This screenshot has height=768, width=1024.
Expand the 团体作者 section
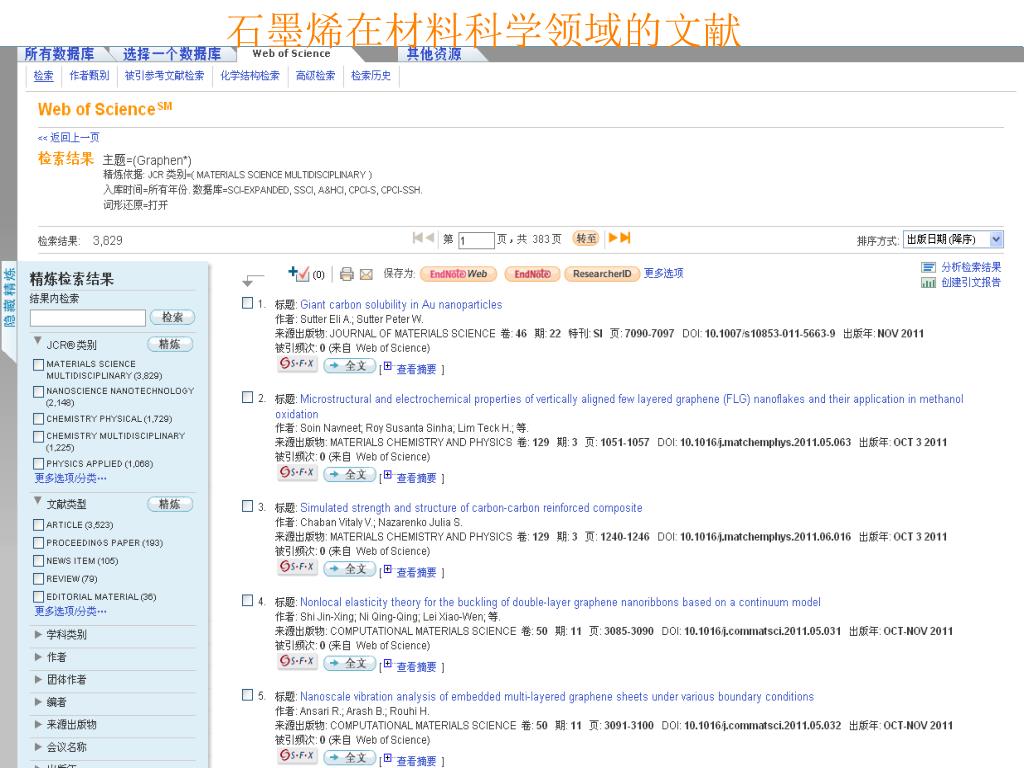tap(38, 679)
